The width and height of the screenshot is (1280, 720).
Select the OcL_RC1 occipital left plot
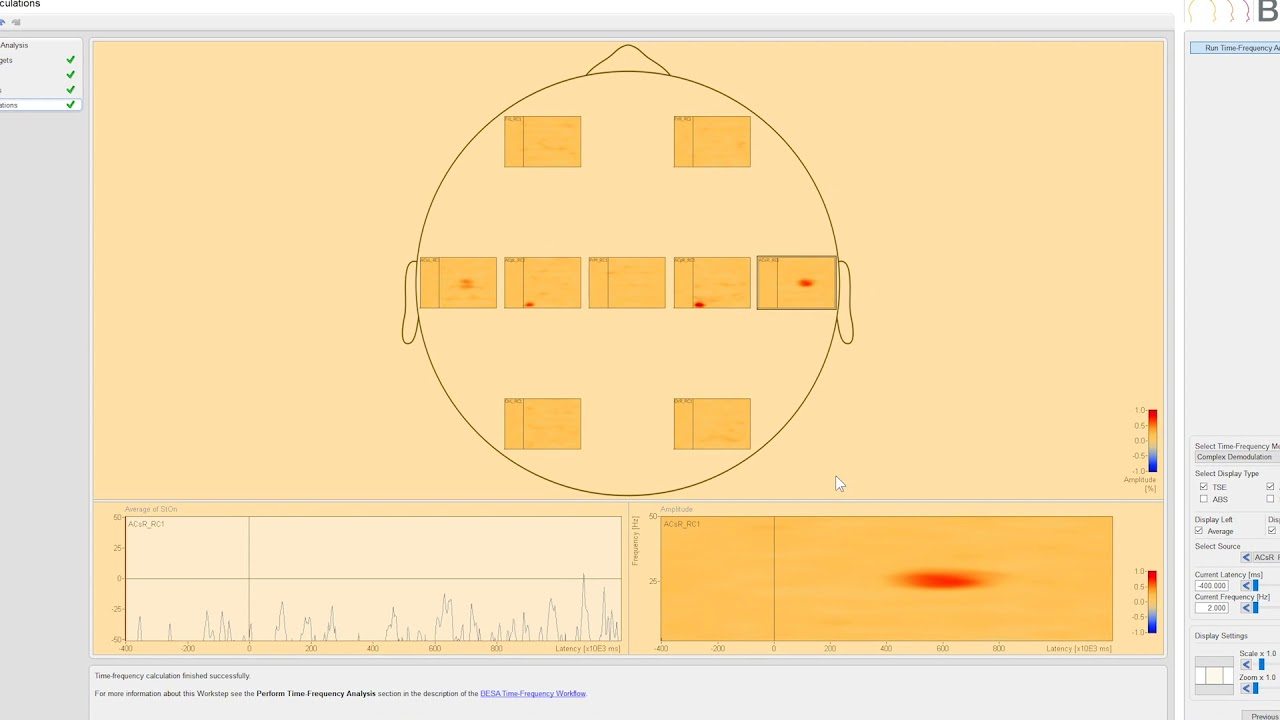[x=542, y=424]
